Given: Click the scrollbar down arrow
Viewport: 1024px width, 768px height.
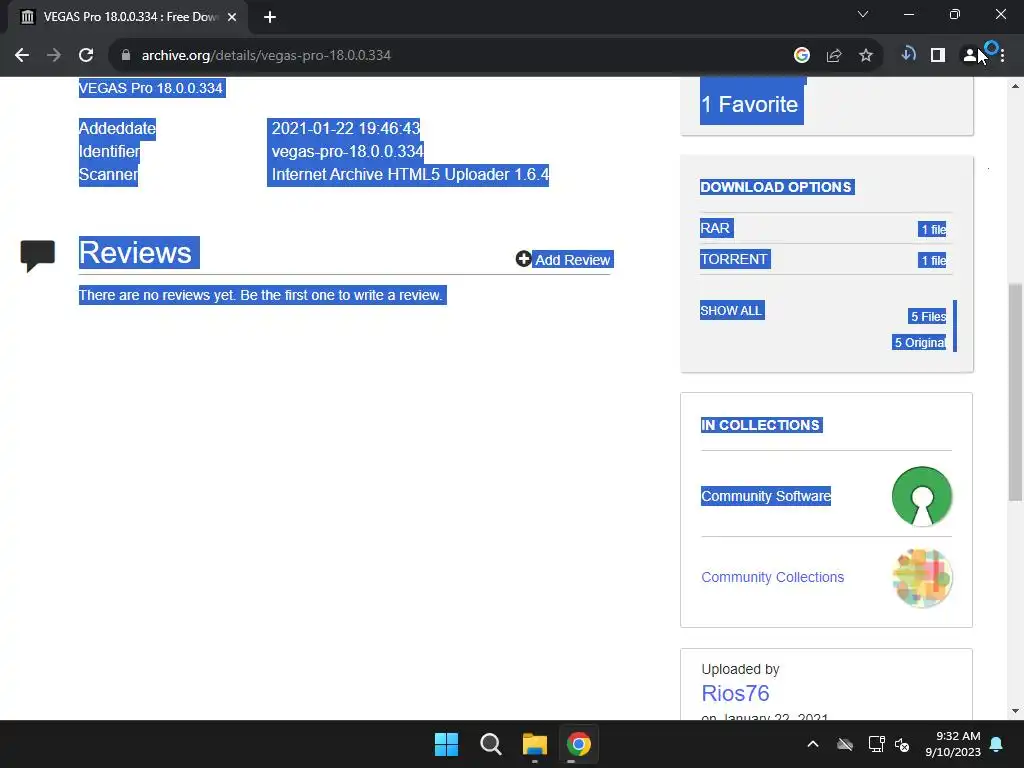Looking at the screenshot, I should pos(1015,711).
